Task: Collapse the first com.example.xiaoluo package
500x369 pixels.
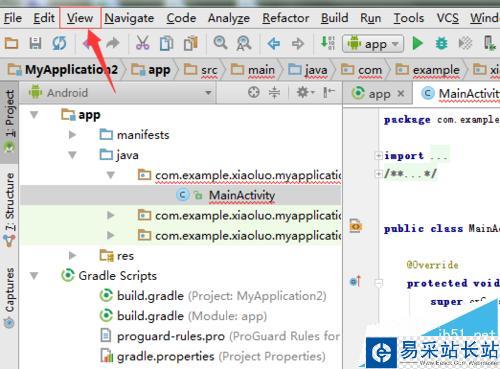Action: [x=111, y=175]
